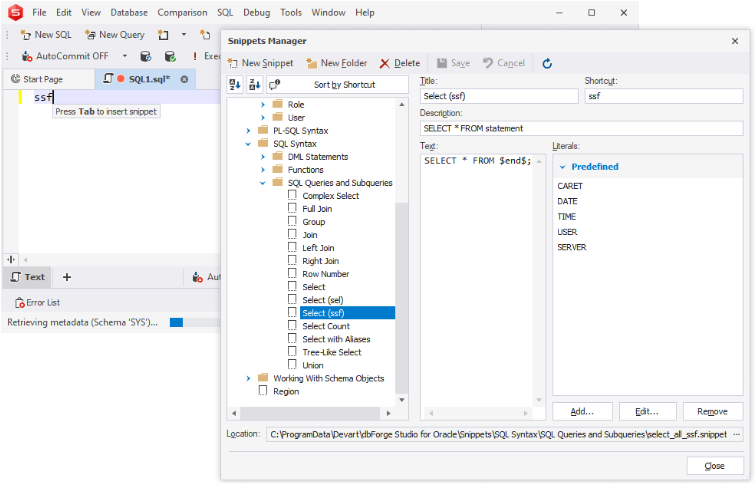The image size is (755, 483).
Task: Select the CARET predefined literal
Action: 570,186
